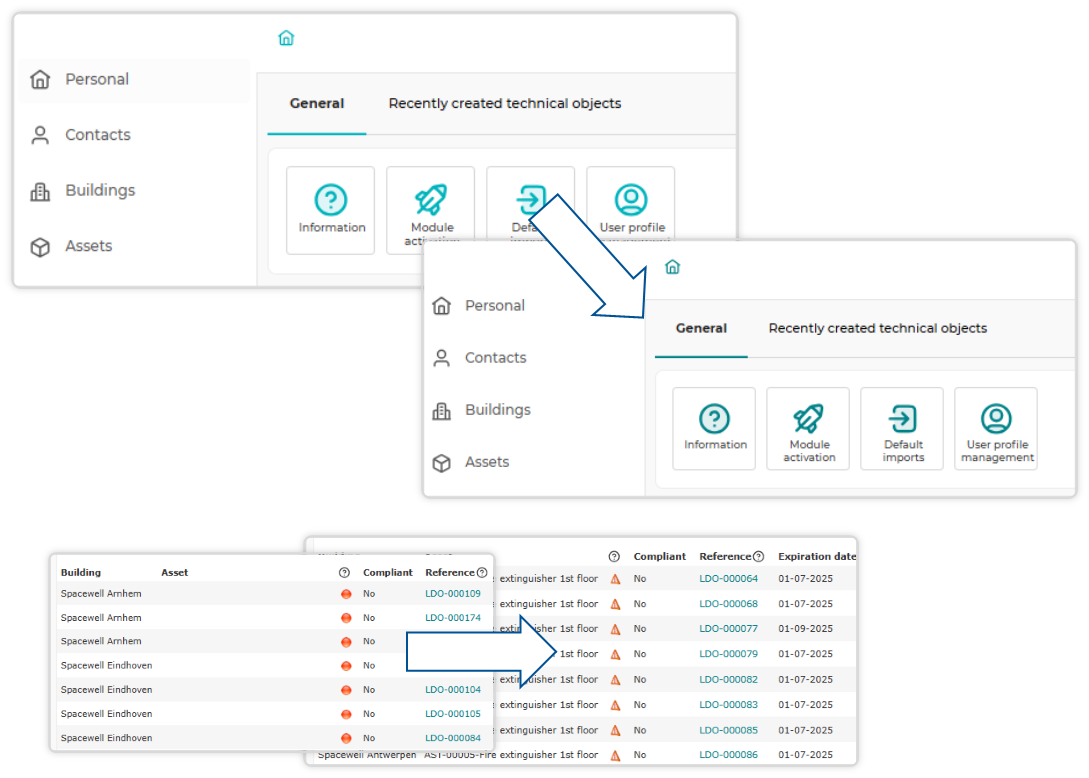The height and width of the screenshot is (778, 1089).
Task: Open the Module activation rocket tile in front window
Action: 808,429
